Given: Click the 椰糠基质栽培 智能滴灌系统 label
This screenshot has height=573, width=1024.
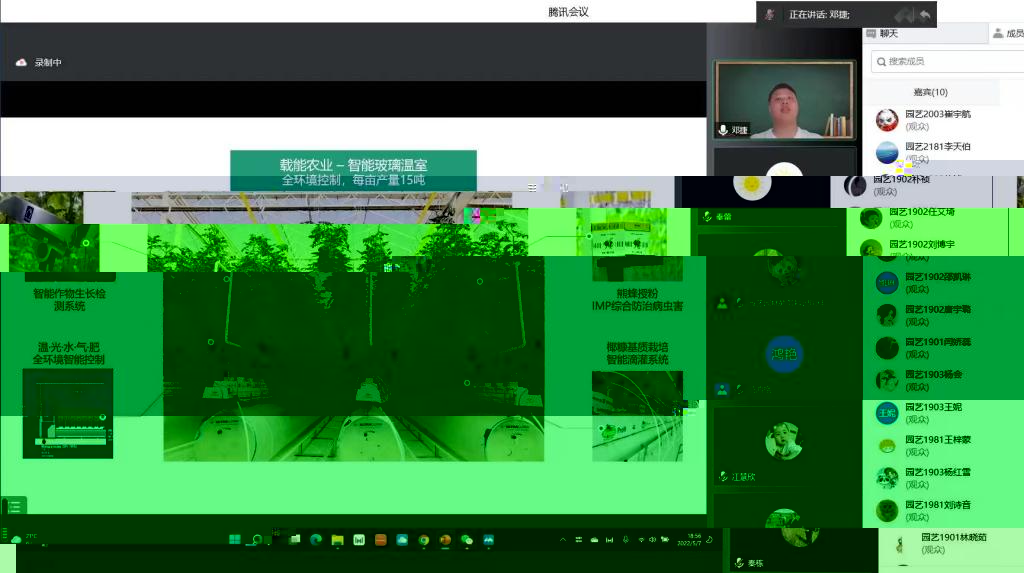Looking at the screenshot, I should [637, 353].
